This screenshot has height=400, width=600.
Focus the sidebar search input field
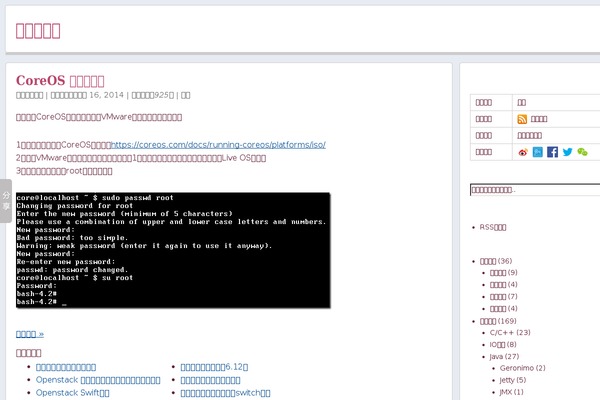click(535, 190)
